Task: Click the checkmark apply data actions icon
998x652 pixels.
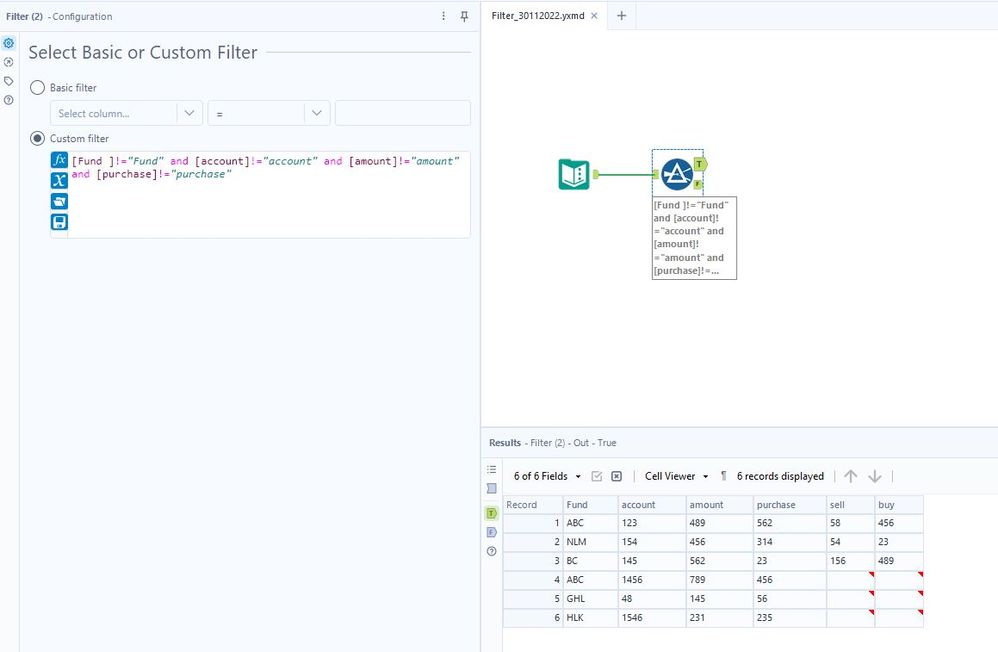Action: pyautogui.click(x=596, y=476)
